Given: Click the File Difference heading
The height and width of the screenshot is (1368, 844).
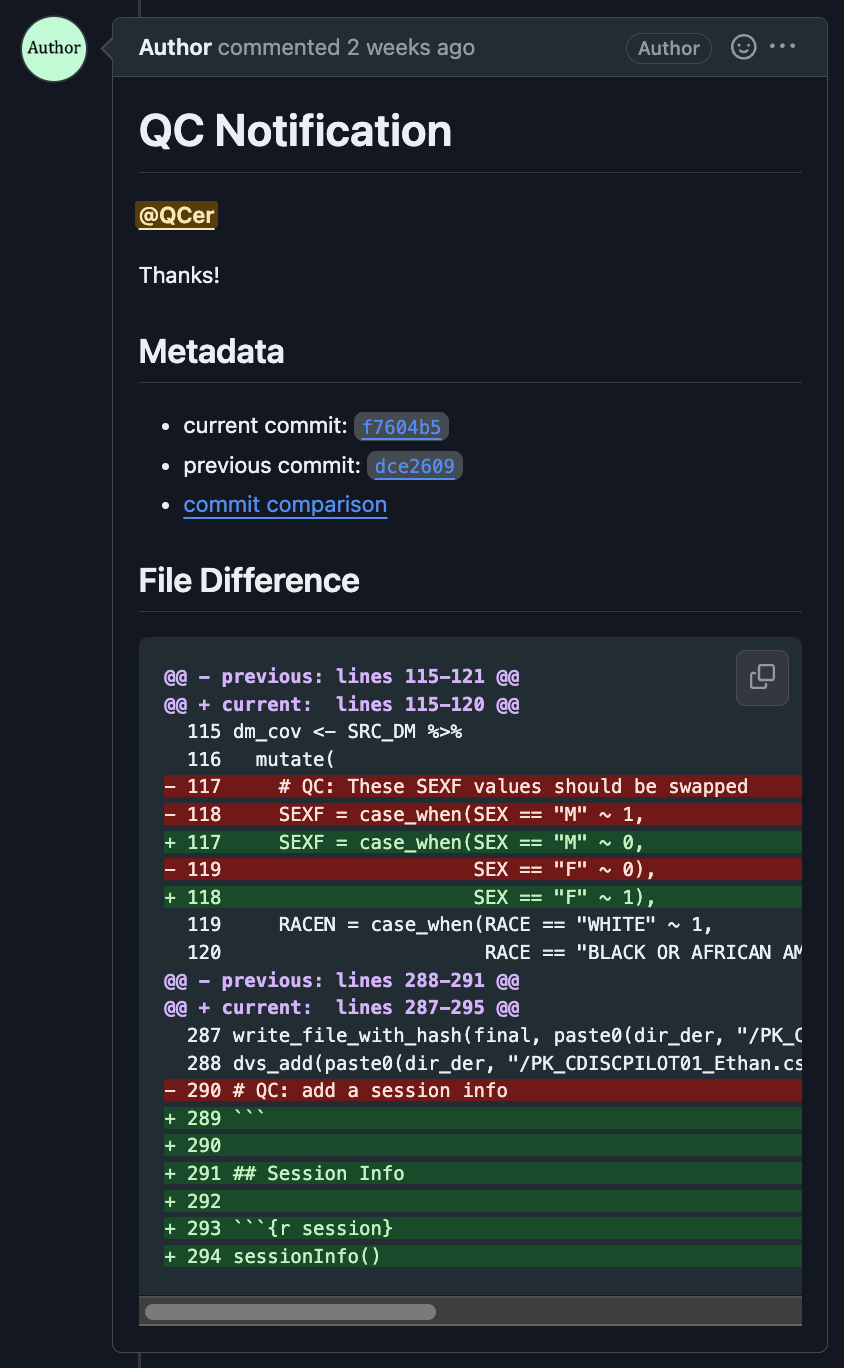Looking at the screenshot, I should tap(249, 581).
